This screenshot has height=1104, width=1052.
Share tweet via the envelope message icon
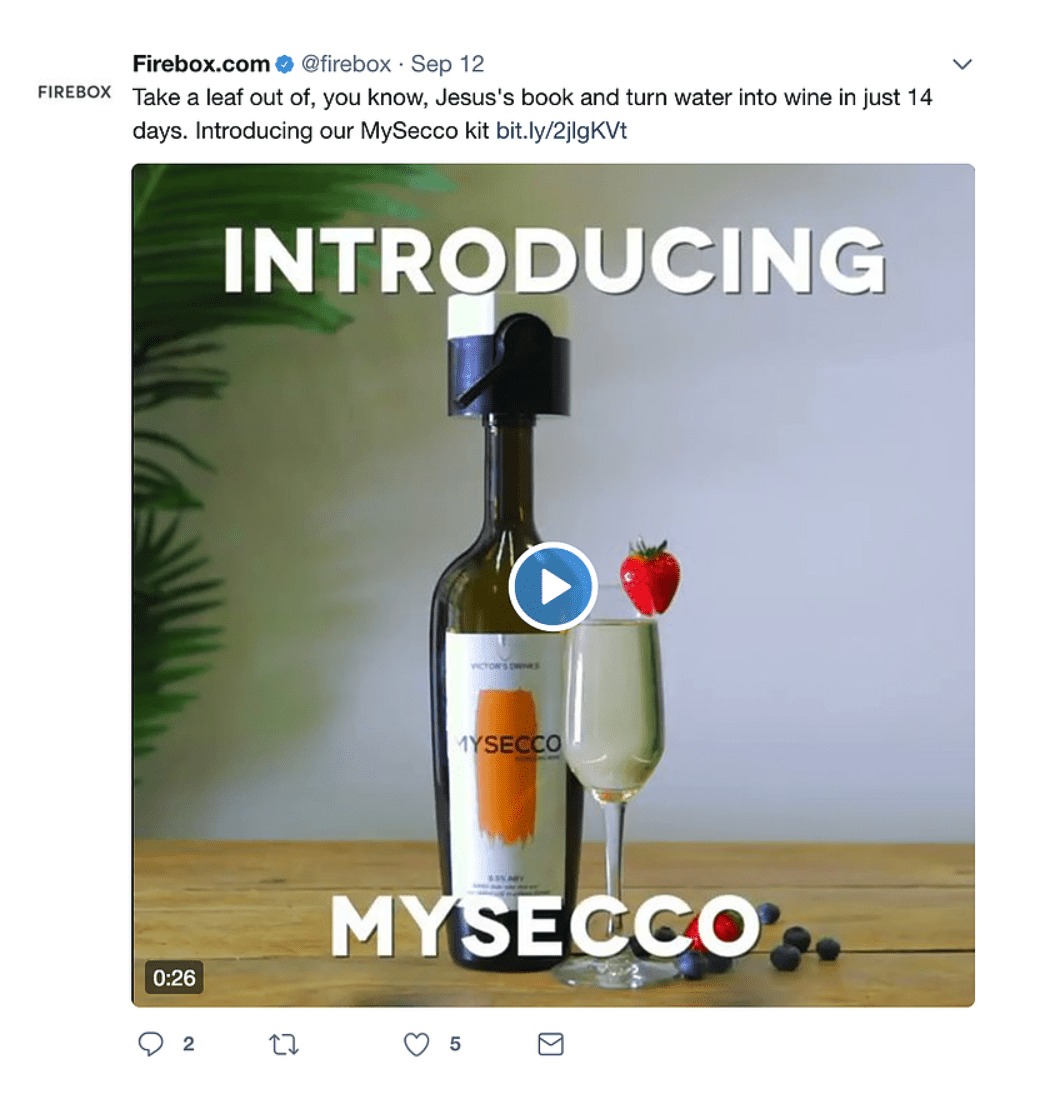pyautogui.click(x=551, y=1044)
